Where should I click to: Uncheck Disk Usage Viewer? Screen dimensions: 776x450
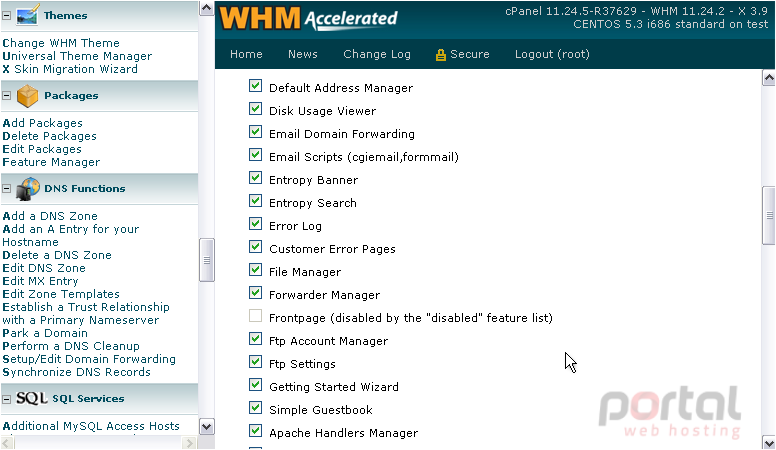coord(255,109)
